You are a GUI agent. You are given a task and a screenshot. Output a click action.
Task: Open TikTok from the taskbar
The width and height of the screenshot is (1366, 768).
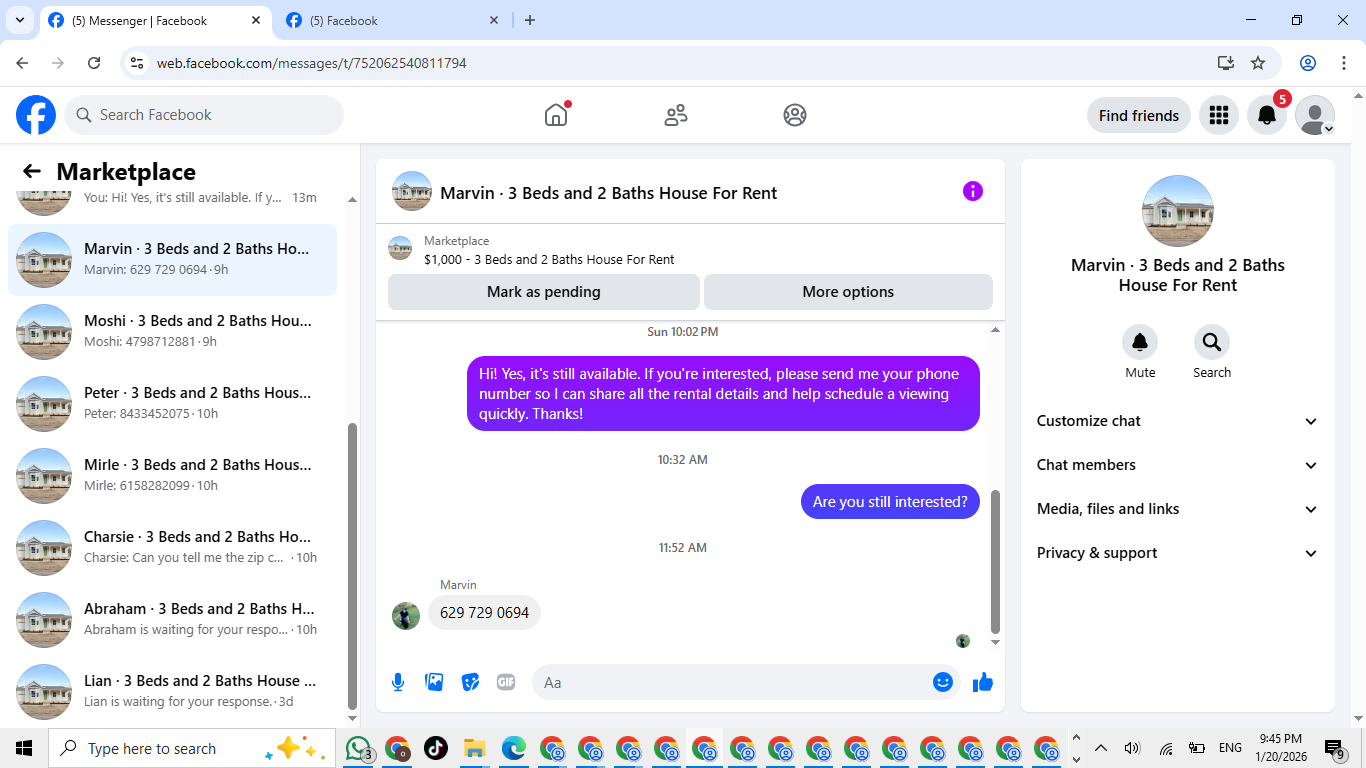pos(436,748)
